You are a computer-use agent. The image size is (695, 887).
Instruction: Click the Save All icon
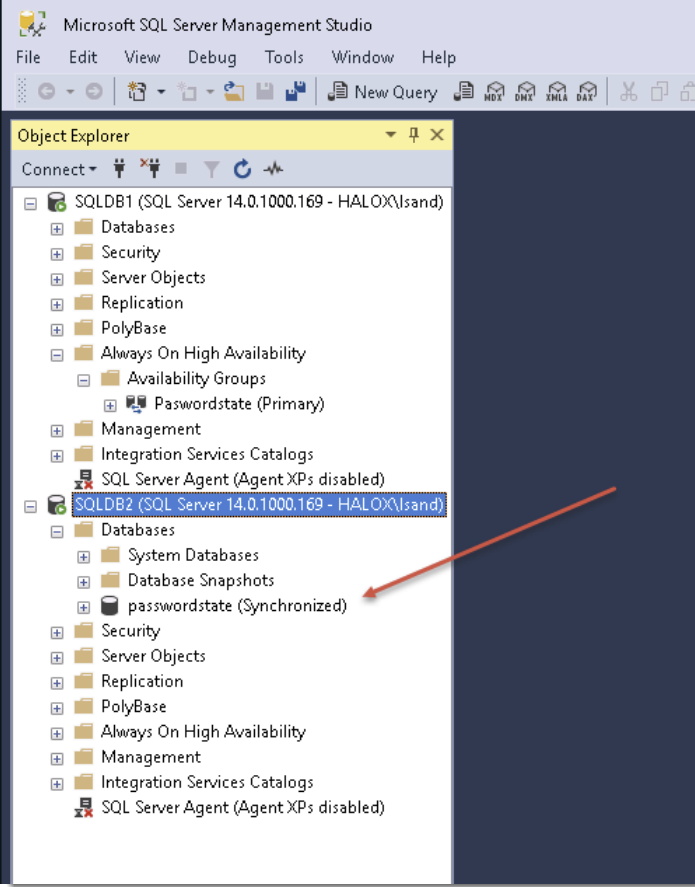[x=296, y=92]
